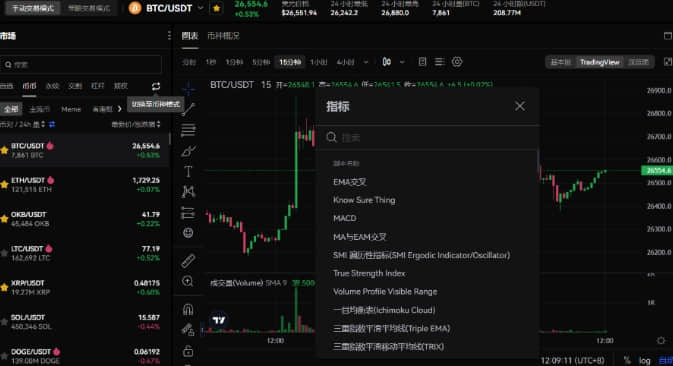Click the zoom in magnifier tool
The width and height of the screenshot is (673, 366).
[188, 281]
